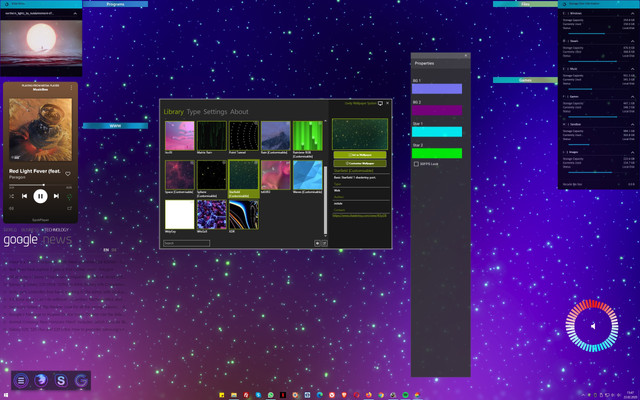Toggle the 30FPS Lock checkbox
Viewport: 640px width, 400px height.
pyautogui.click(x=416, y=164)
